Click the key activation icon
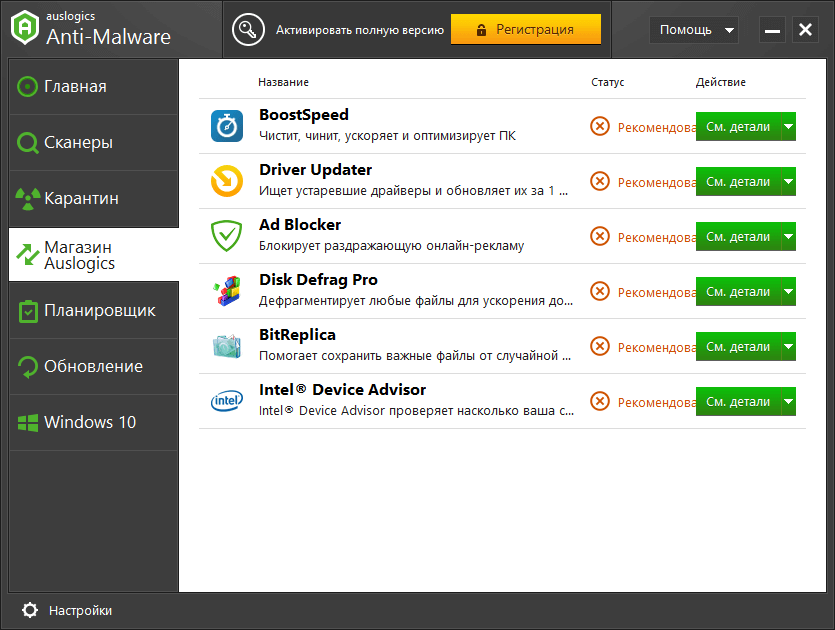Image resolution: width=835 pixels, height=630 pixels. click(x=248, y=30)
